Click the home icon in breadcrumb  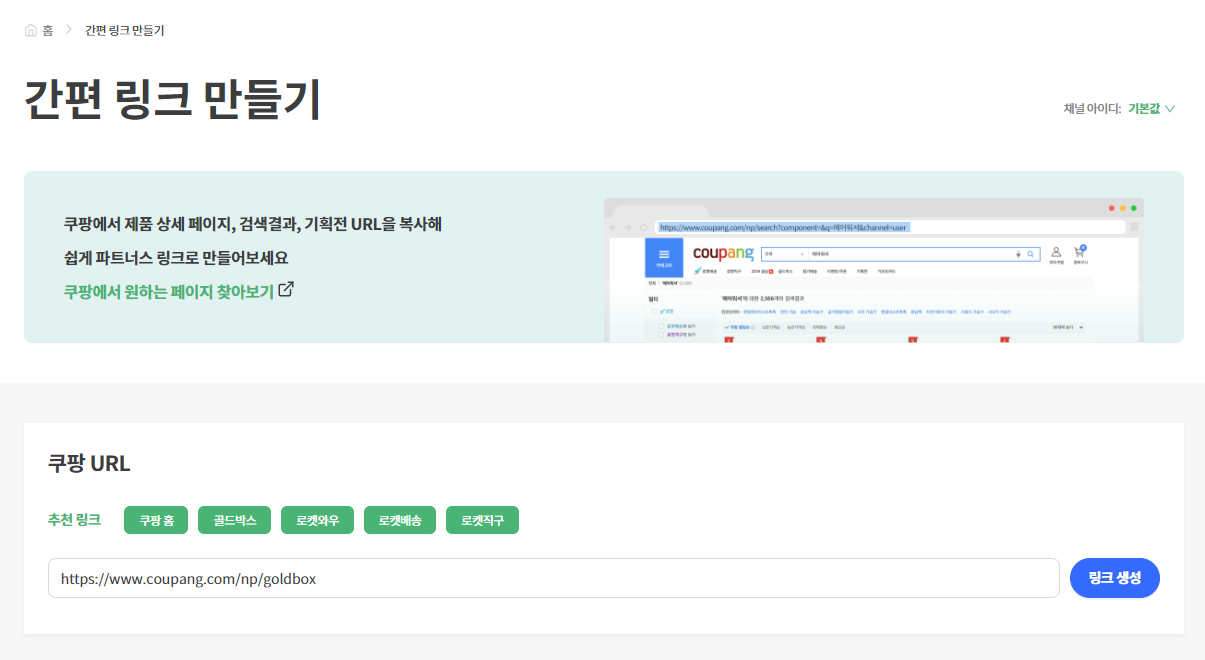click(31, 30)
